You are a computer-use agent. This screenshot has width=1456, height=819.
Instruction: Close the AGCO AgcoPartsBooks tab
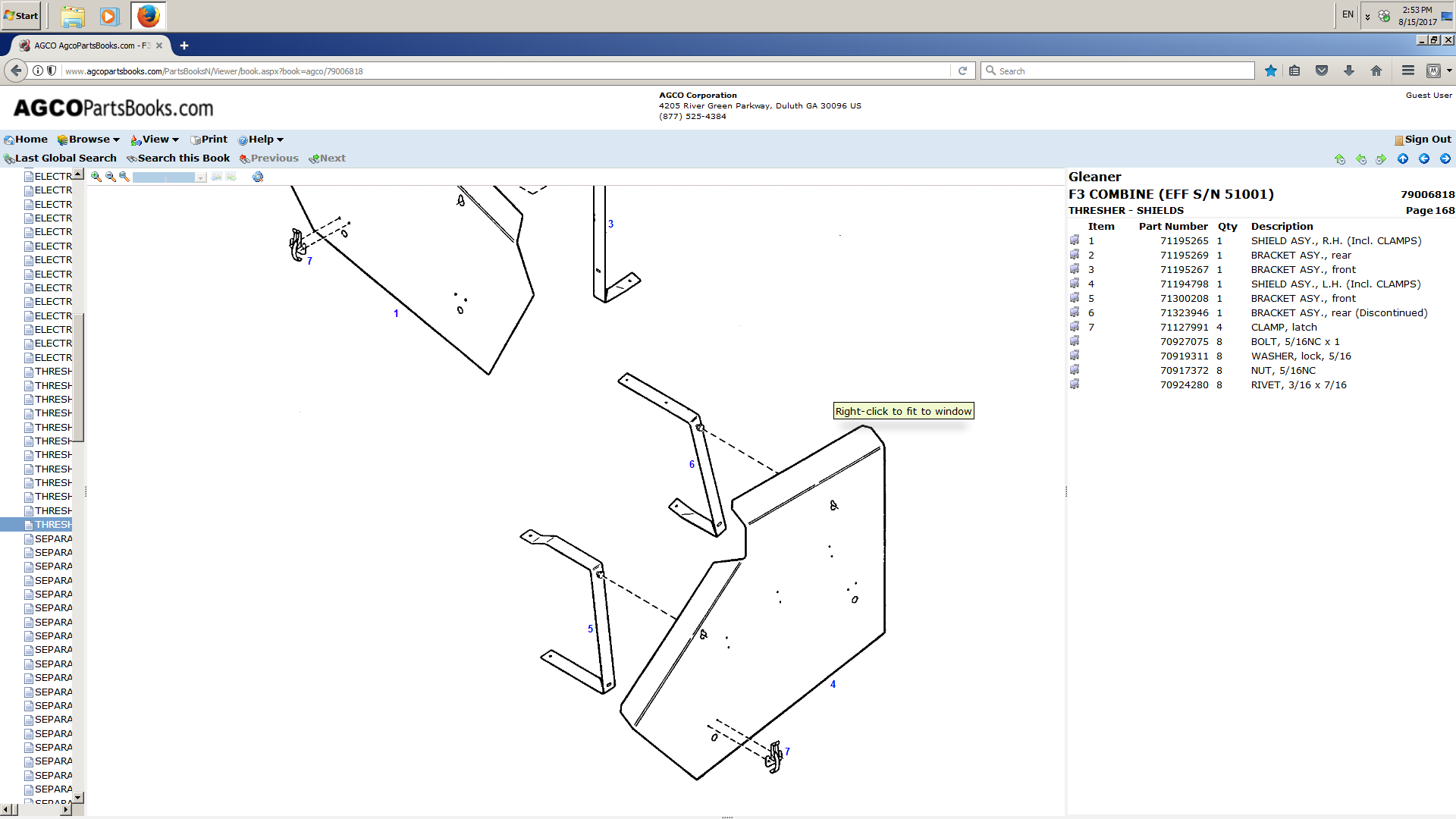point(159,45)
